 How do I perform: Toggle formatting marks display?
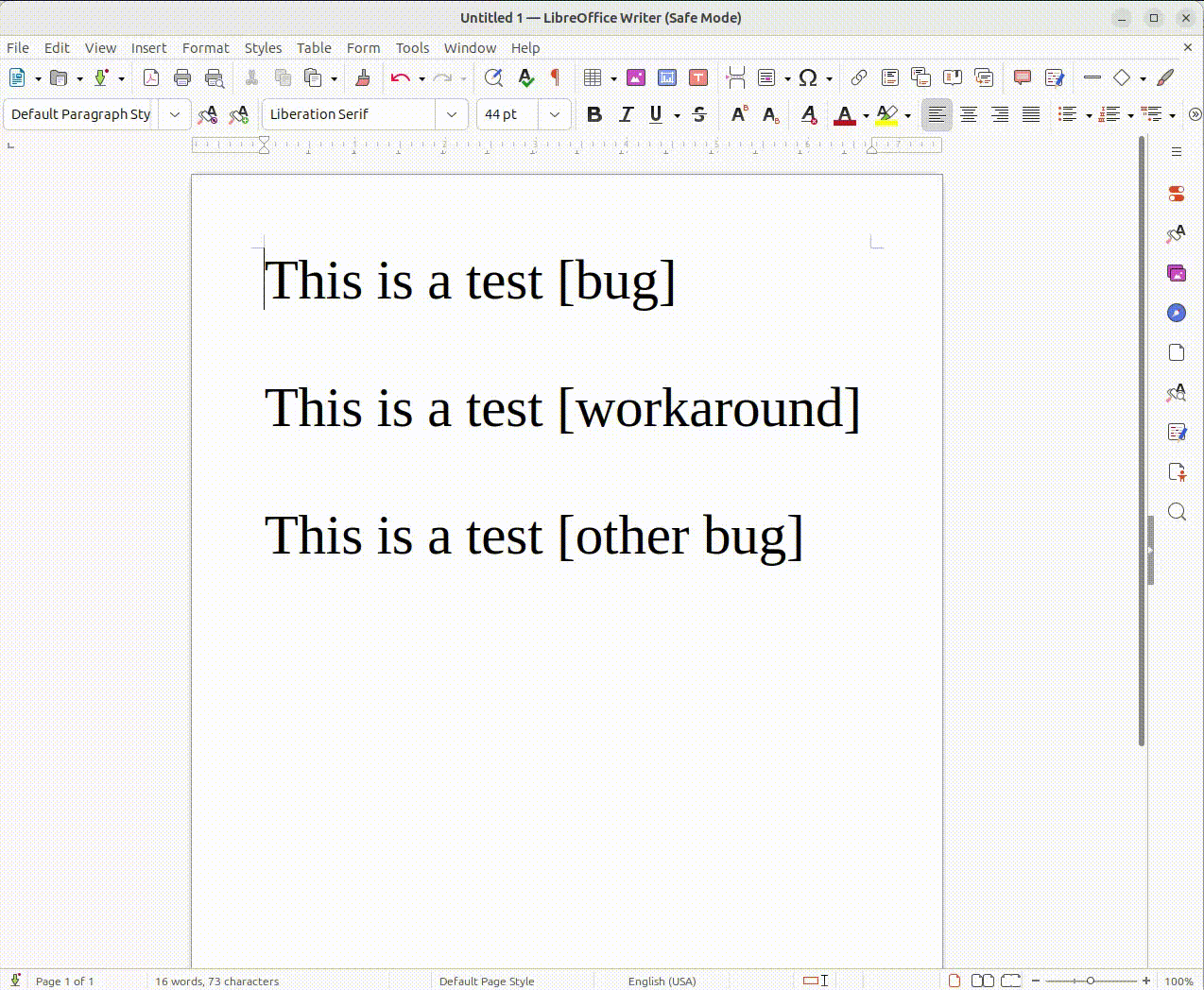(556, 78)
